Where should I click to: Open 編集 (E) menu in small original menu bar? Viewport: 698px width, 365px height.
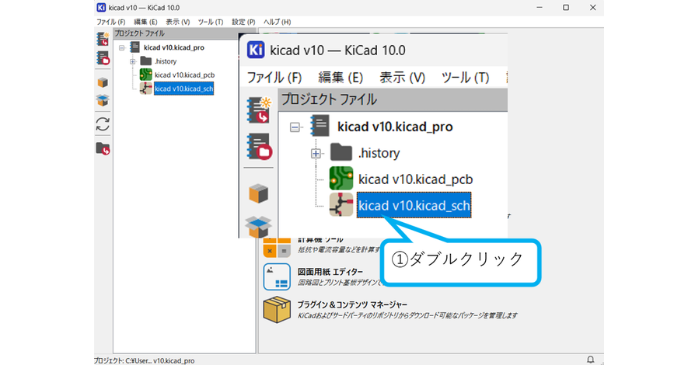pos(146,22)
